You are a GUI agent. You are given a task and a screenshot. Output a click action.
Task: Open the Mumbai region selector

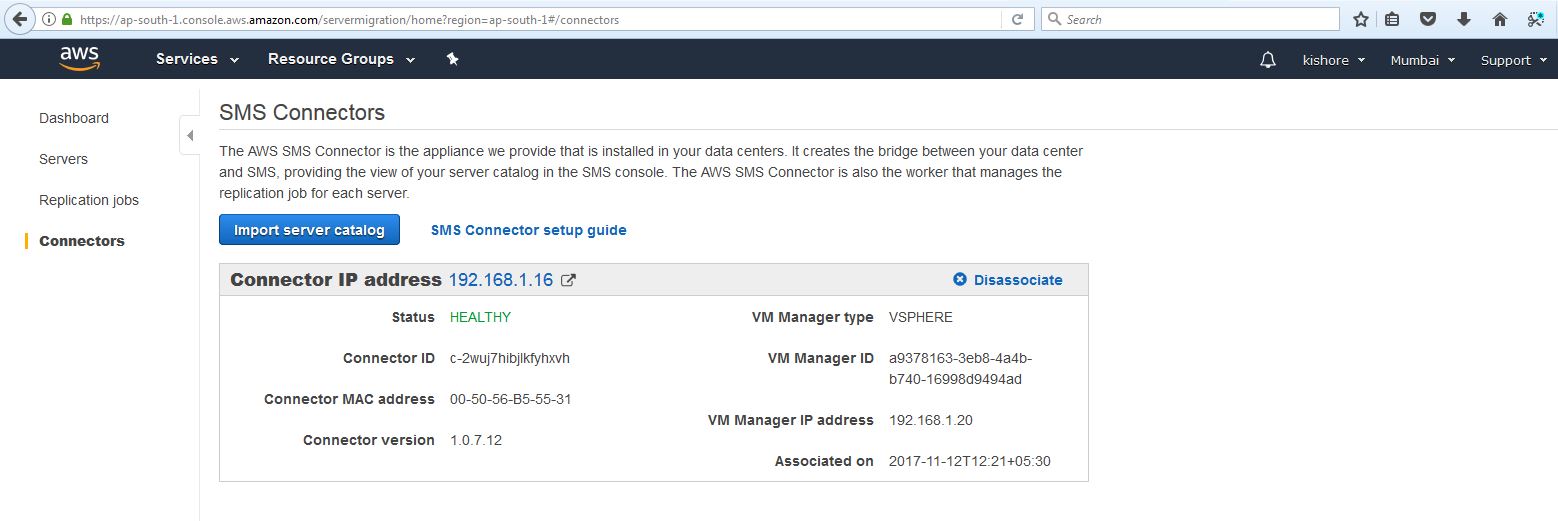pos(1422,60)
